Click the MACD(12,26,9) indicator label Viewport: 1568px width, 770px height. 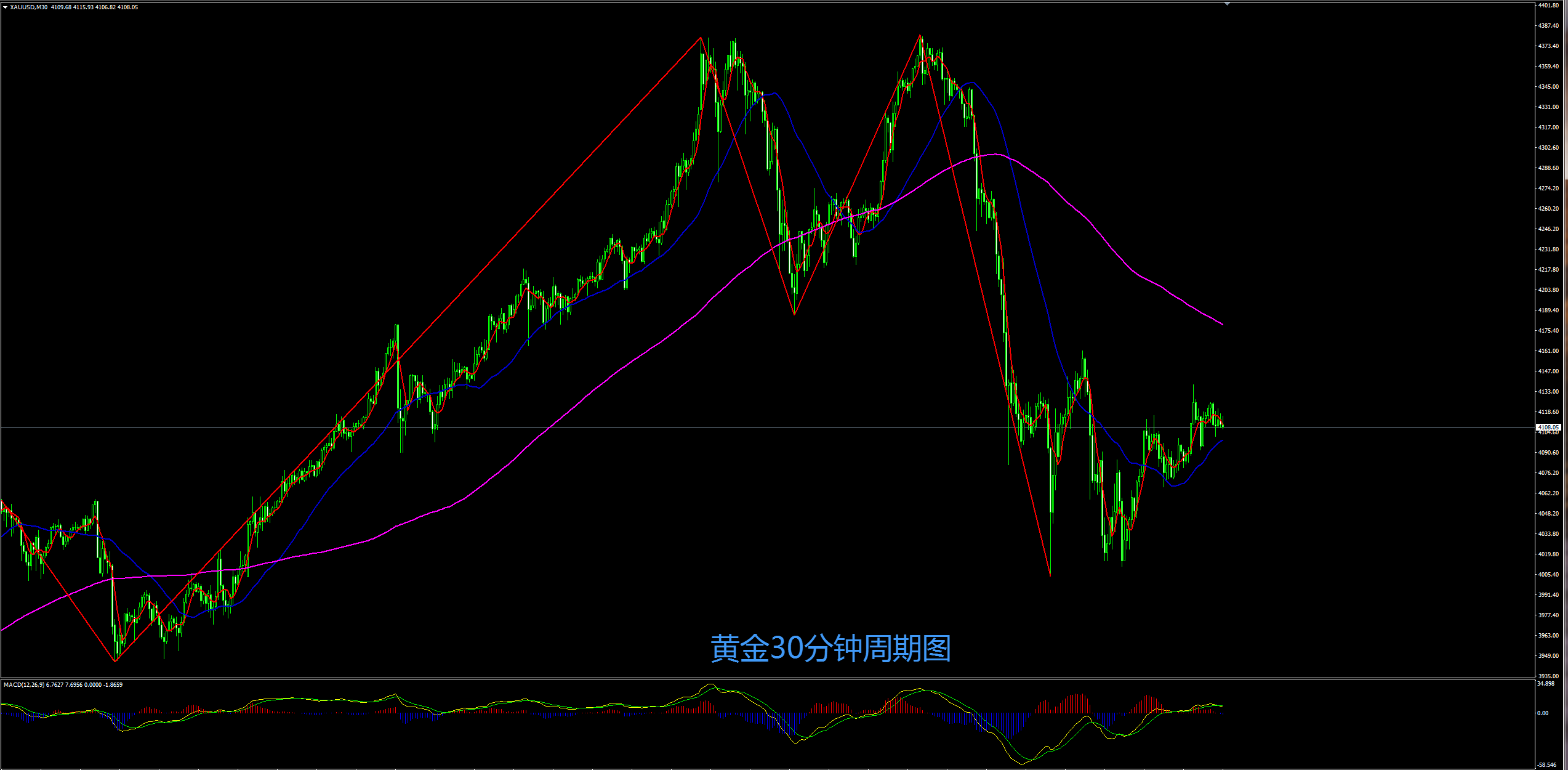(24, 684)
